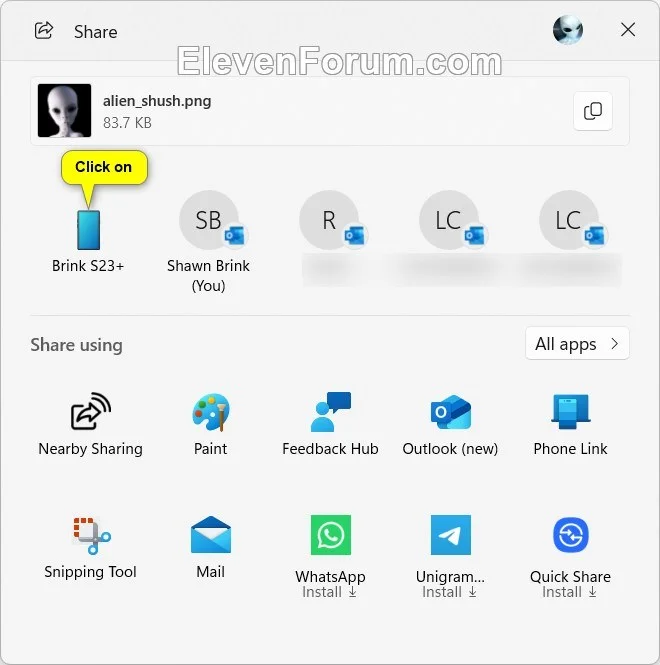Select Quick Share app icon
The width and height of the screenshot is (660, 665).
pos(571,535)
